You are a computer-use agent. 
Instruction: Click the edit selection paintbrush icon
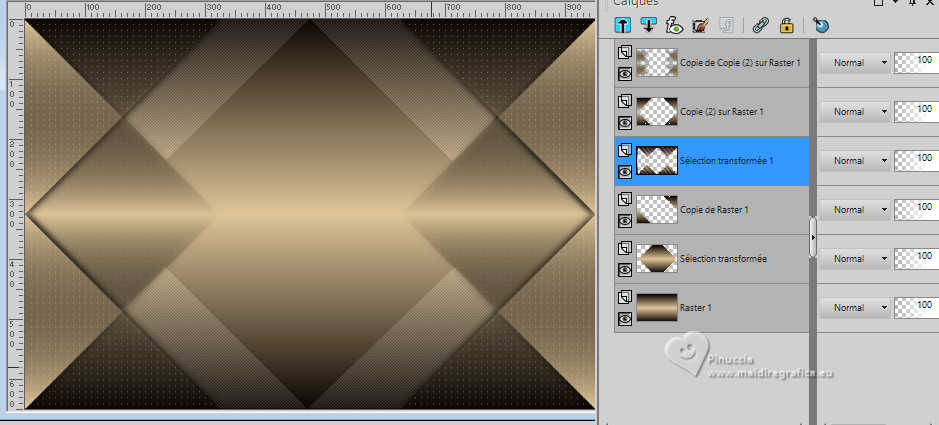pos(700,26)
